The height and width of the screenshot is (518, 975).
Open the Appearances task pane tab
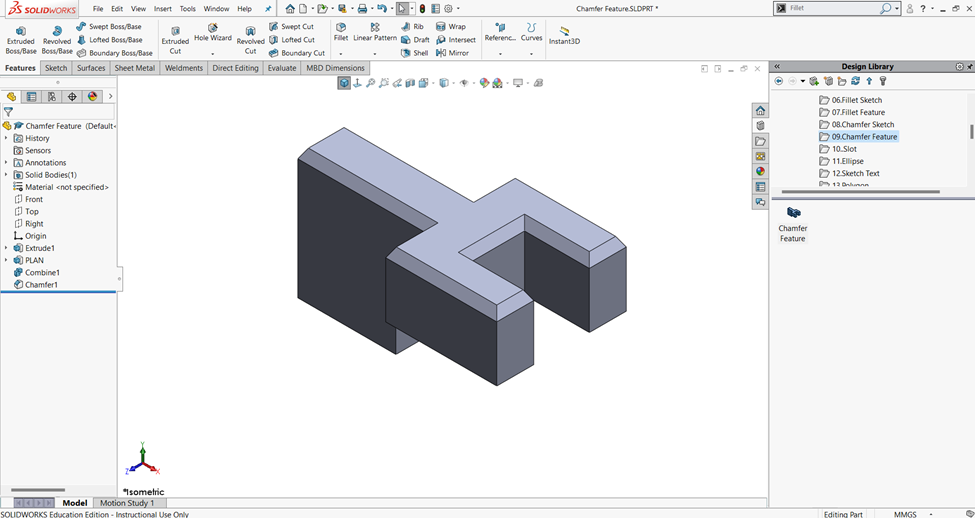[x=760, y=171]
